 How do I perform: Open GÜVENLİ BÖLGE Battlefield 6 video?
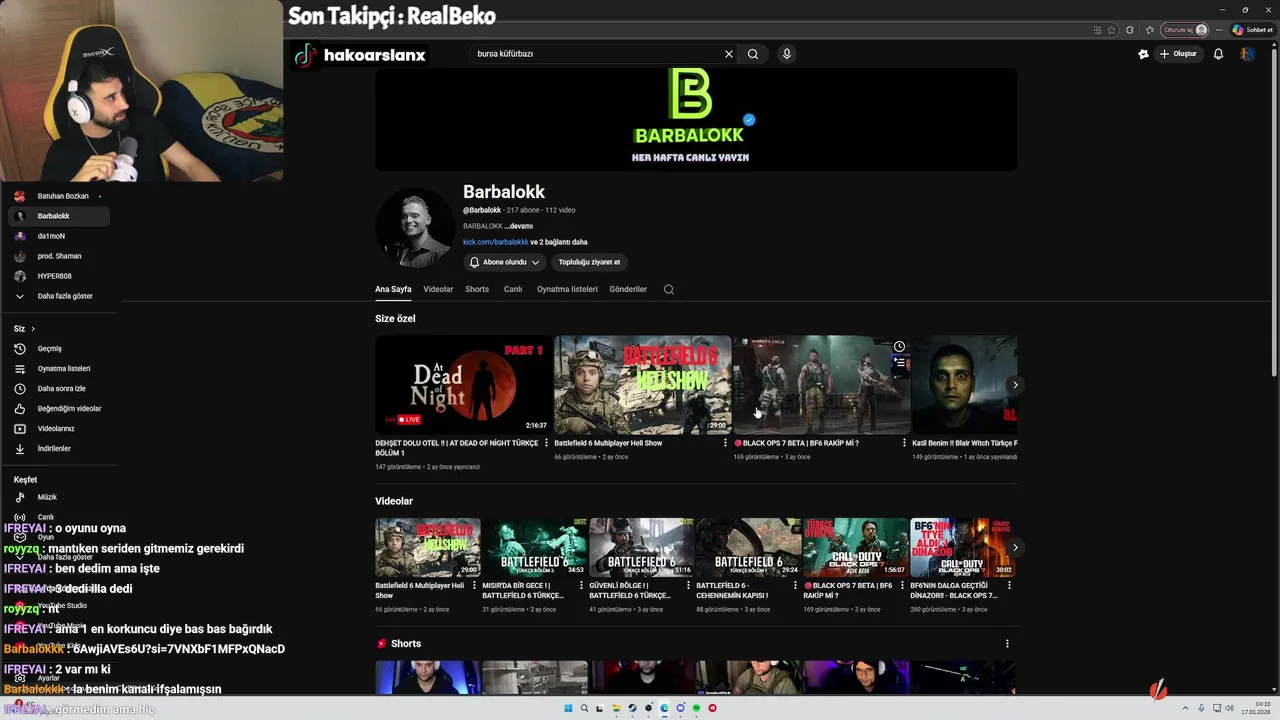pos(642,547)
